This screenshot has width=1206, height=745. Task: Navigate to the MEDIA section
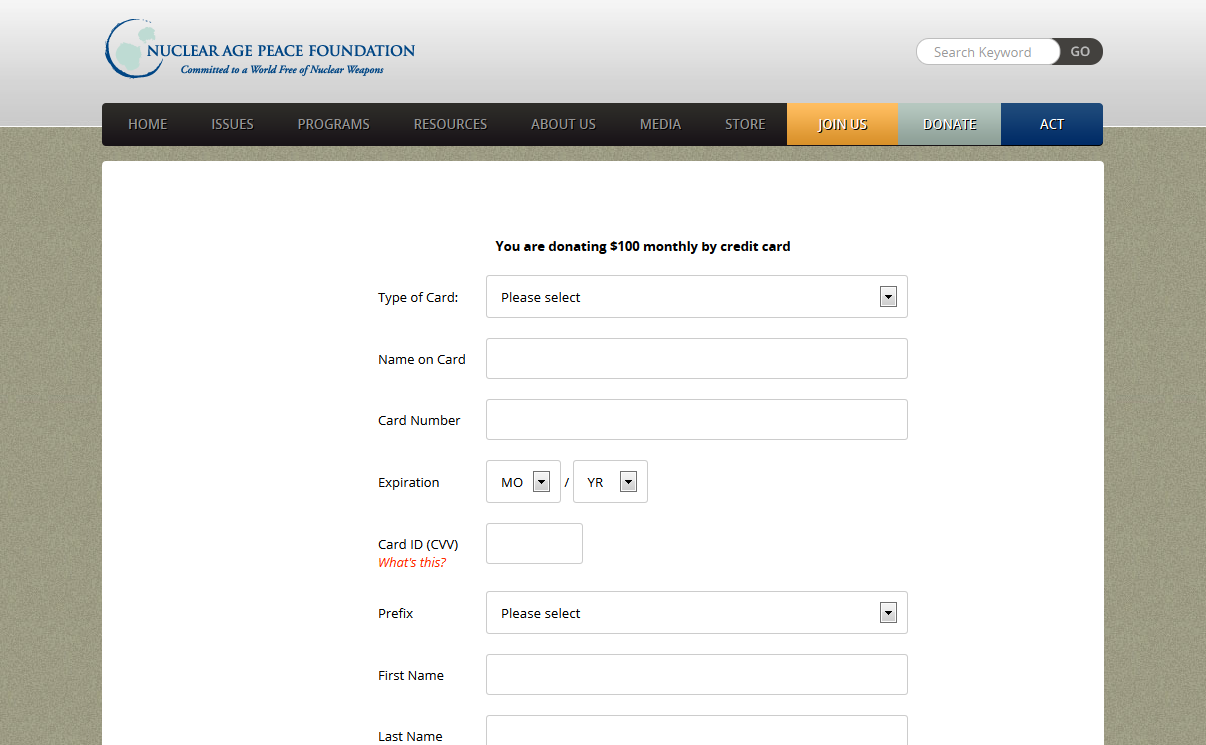tap(660, 125)
